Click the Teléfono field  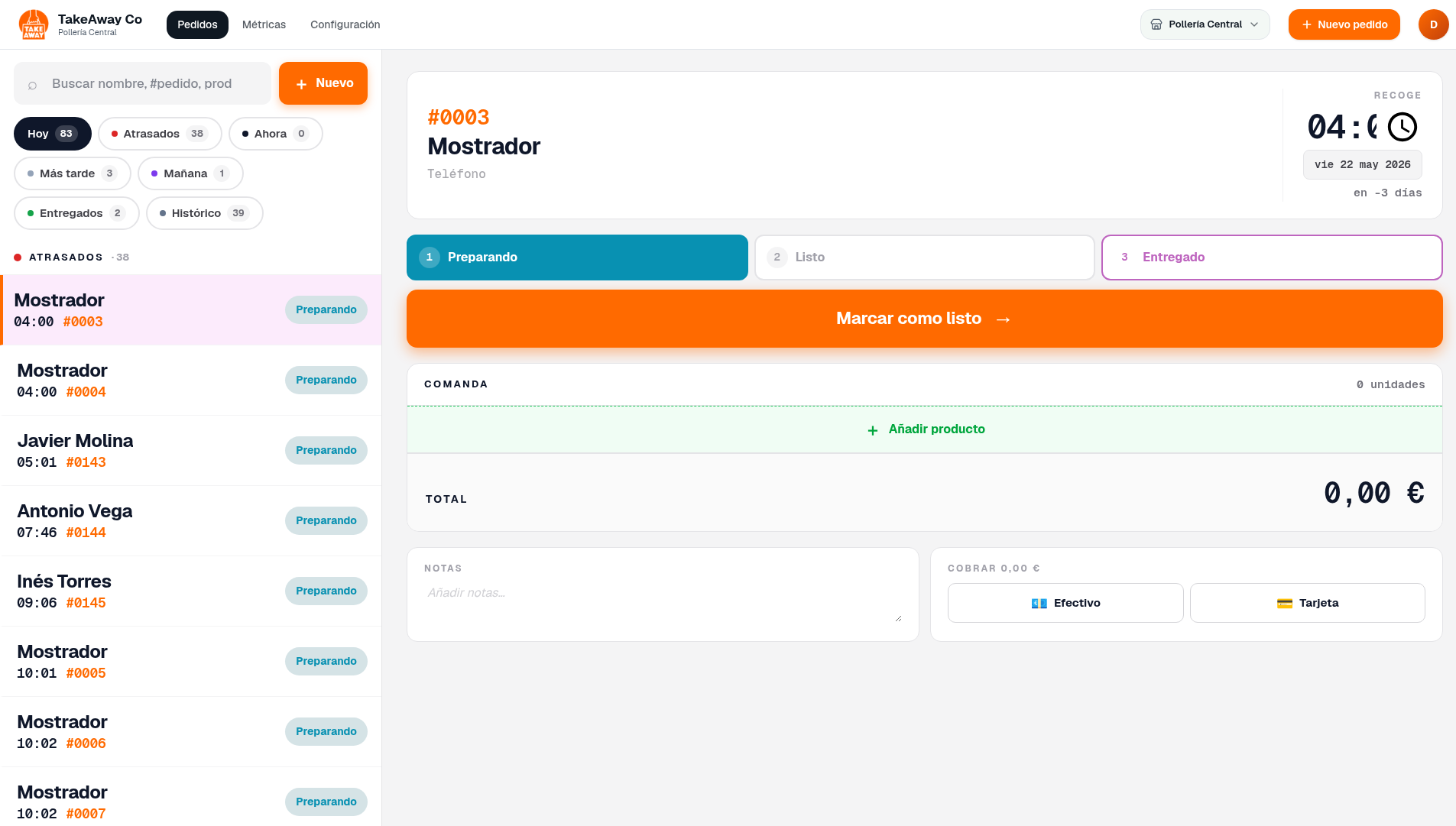pos(456,173)
